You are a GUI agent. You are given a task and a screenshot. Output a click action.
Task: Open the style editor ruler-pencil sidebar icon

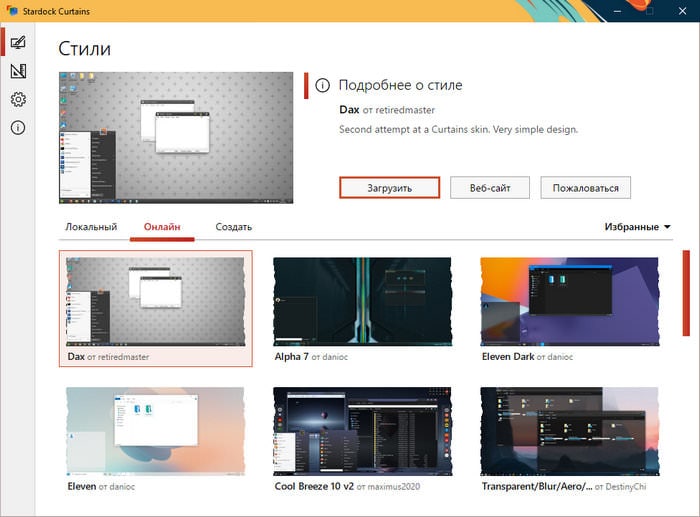[18, 71]
